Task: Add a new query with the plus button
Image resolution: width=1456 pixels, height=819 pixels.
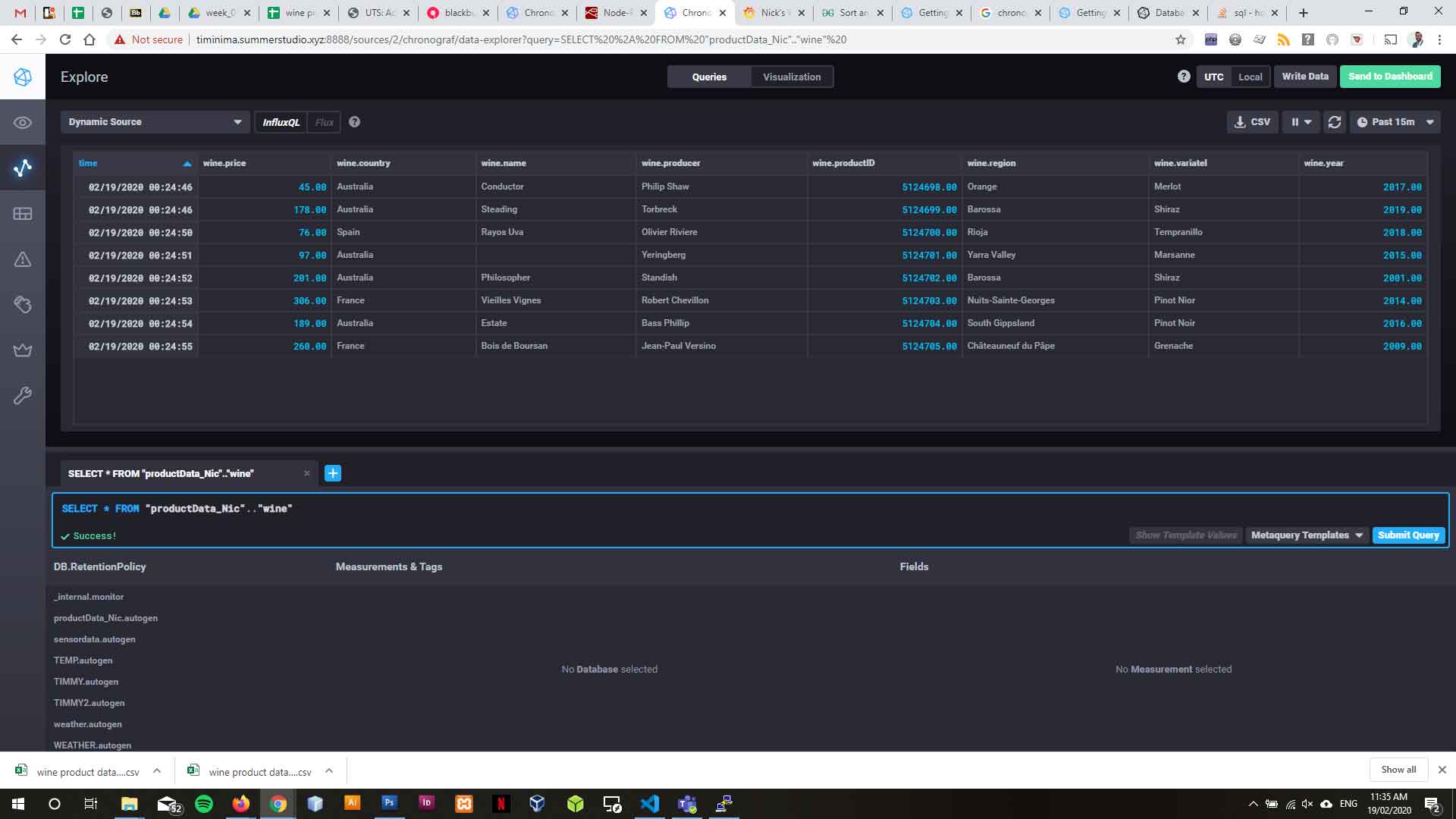Action: coord(332,473)
